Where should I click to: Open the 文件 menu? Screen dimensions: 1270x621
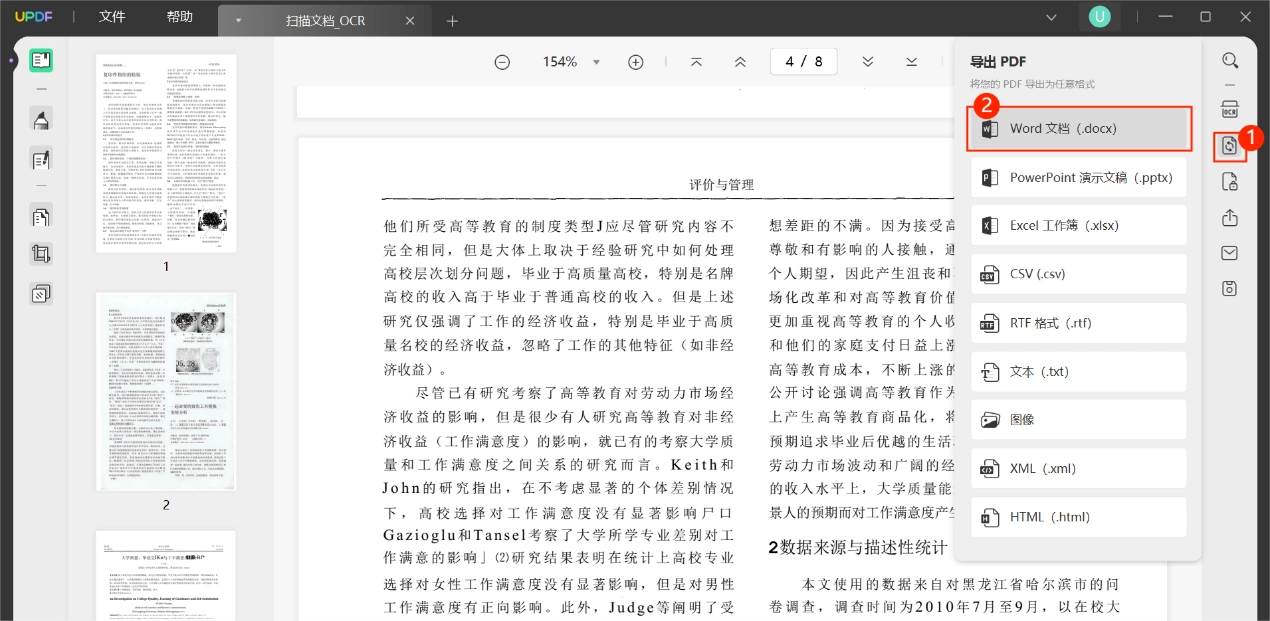(112, 17)
